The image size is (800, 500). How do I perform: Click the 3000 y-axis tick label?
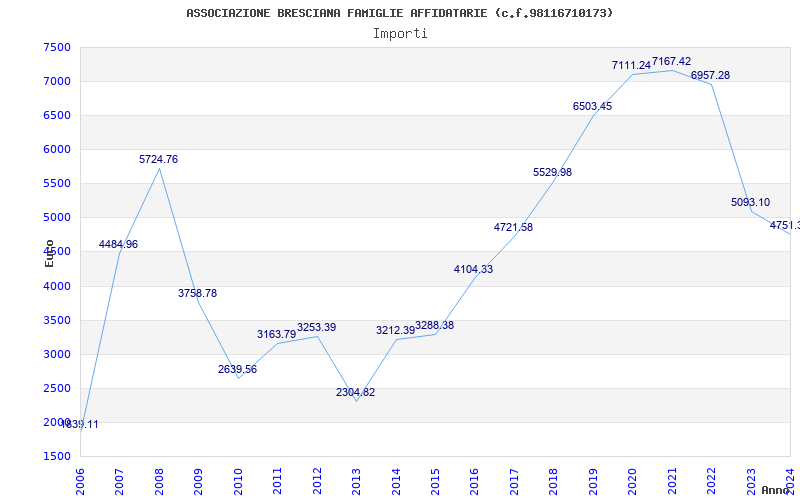57,355
